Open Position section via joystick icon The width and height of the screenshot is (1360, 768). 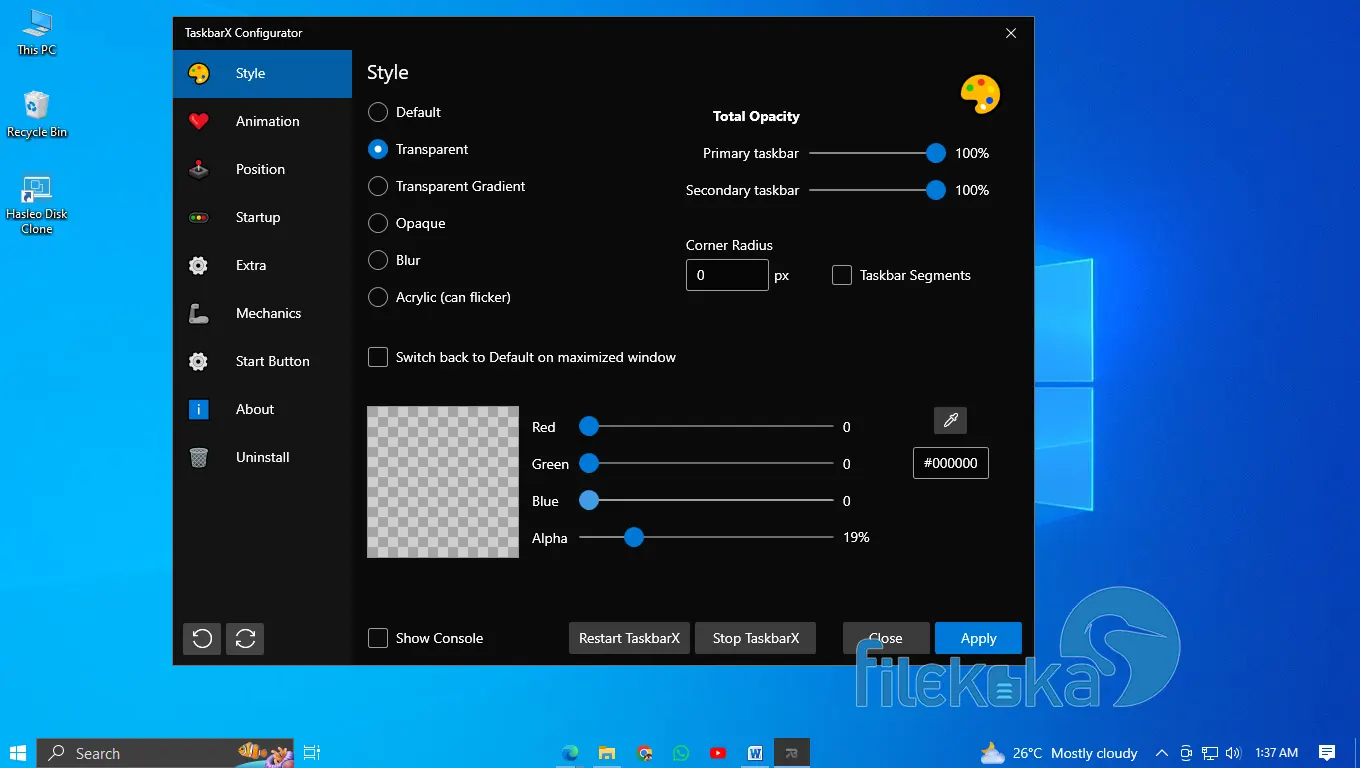click(199, 170)
